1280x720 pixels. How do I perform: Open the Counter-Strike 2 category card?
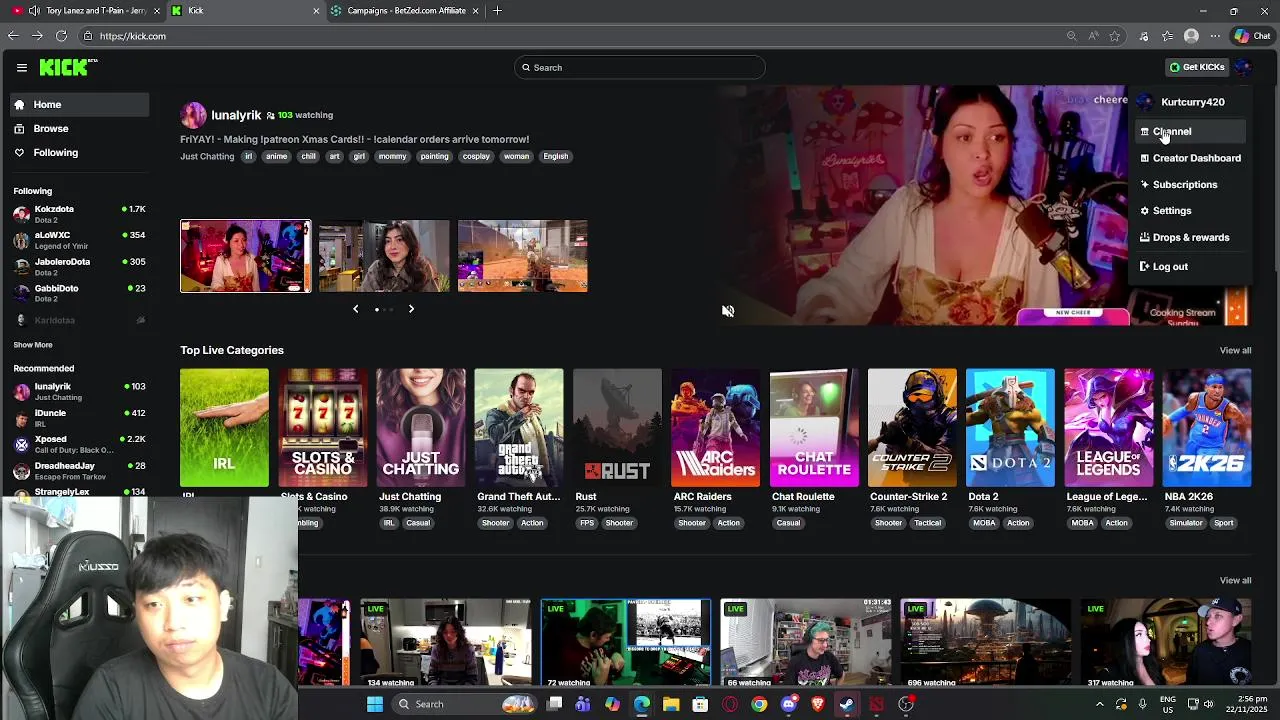point(912,428)
